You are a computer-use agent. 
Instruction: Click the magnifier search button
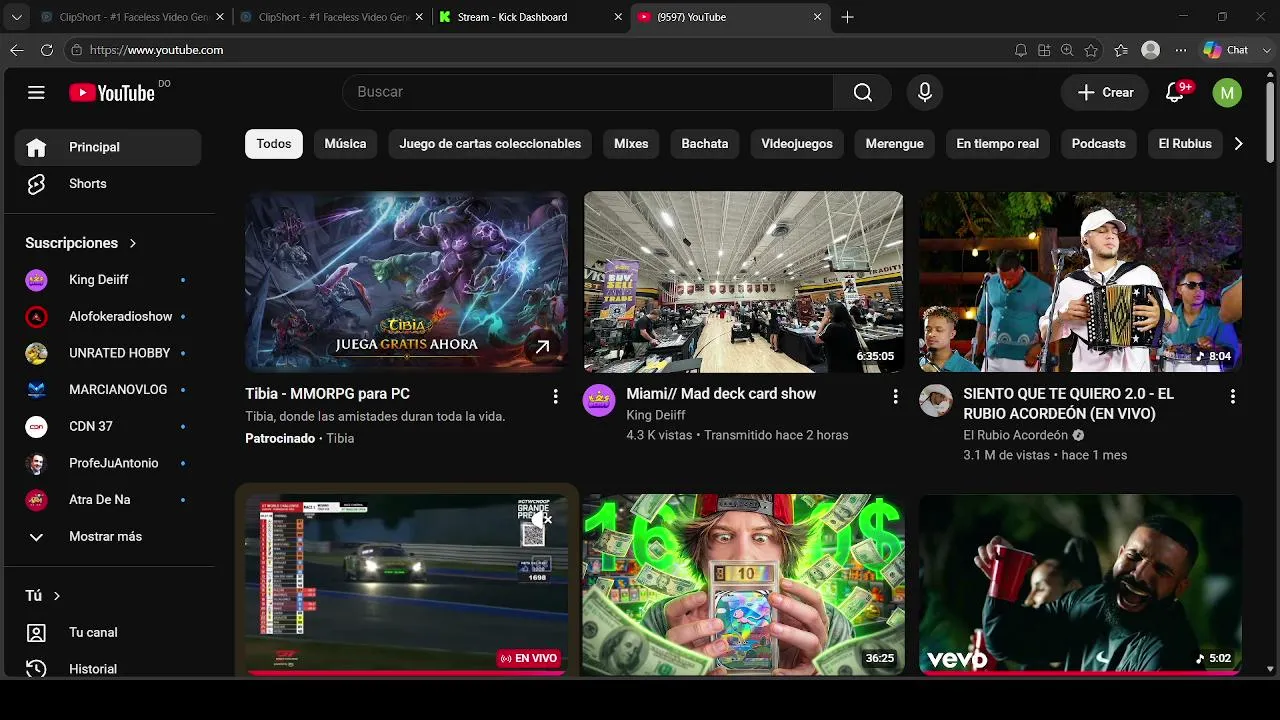863,92
